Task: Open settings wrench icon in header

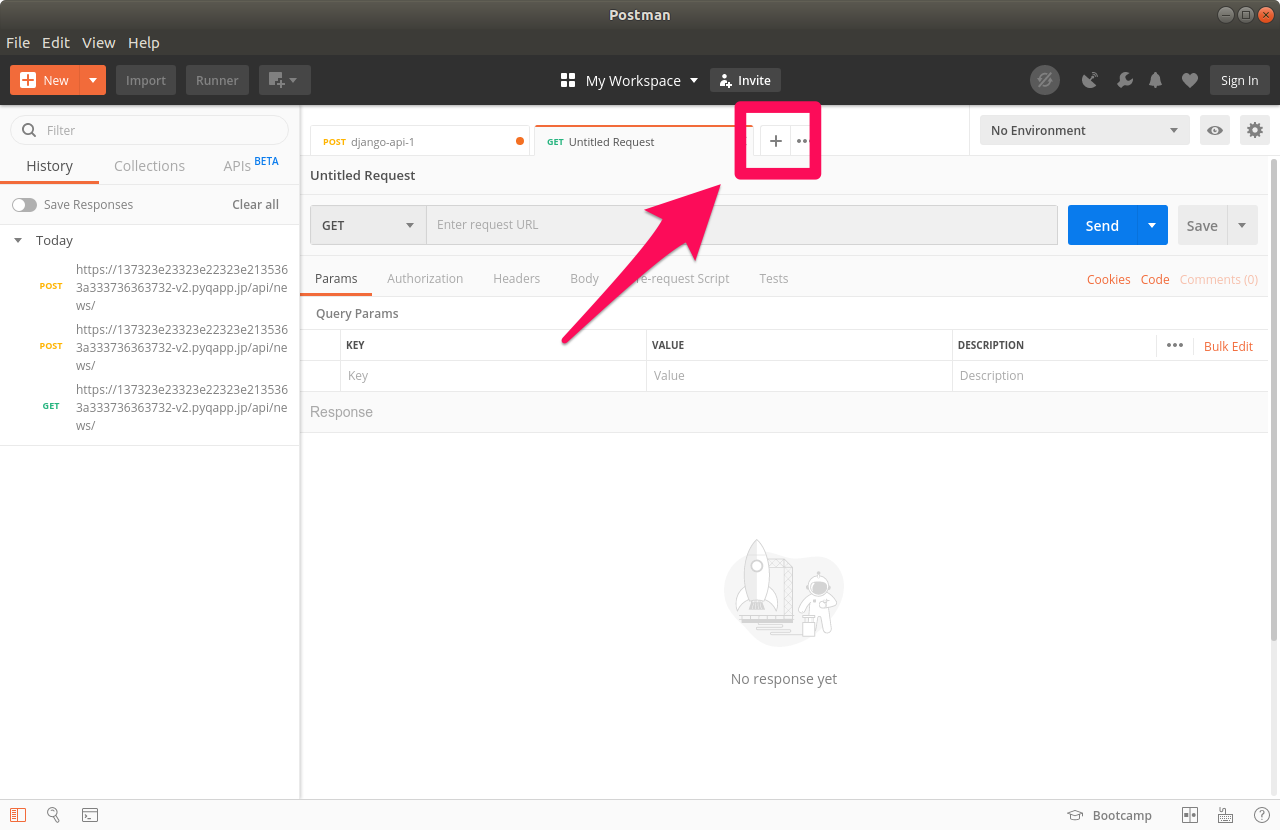Action: click(x=1124, y=80)
